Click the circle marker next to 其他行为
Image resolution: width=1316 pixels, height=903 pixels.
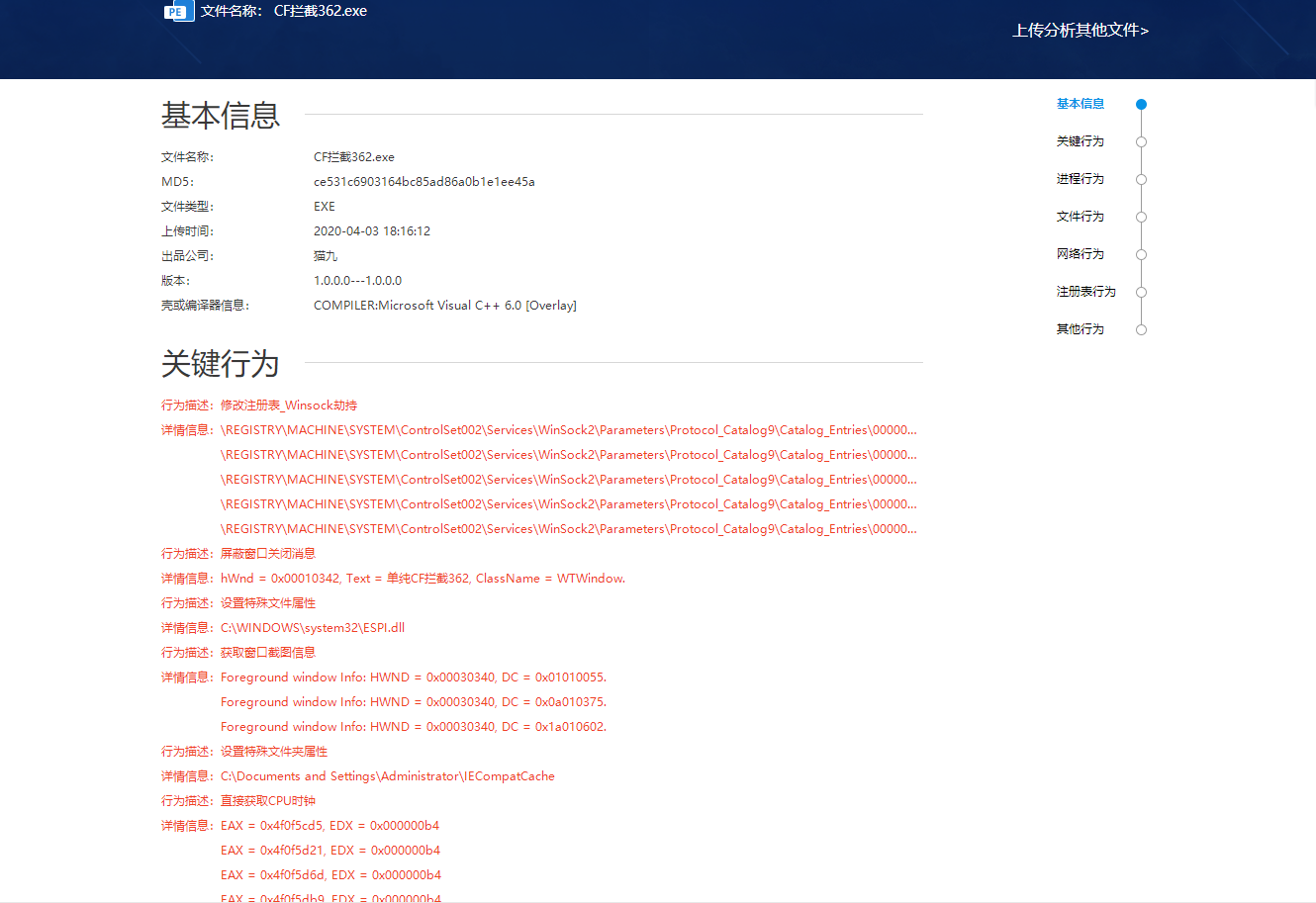click(1141, 329)
